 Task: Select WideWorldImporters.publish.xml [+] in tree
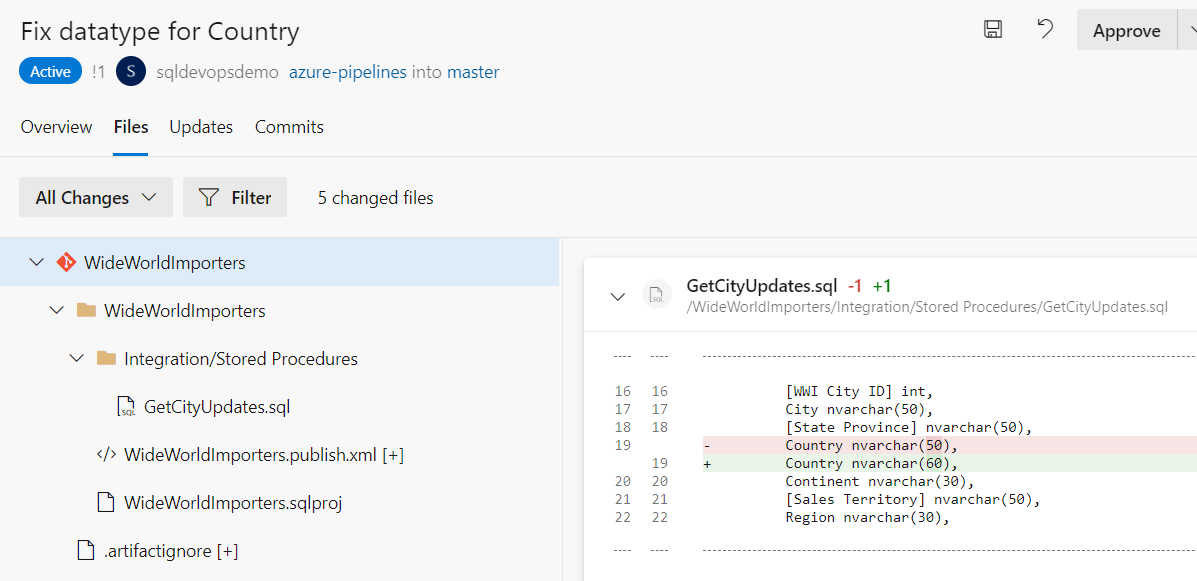coord(263,455)
